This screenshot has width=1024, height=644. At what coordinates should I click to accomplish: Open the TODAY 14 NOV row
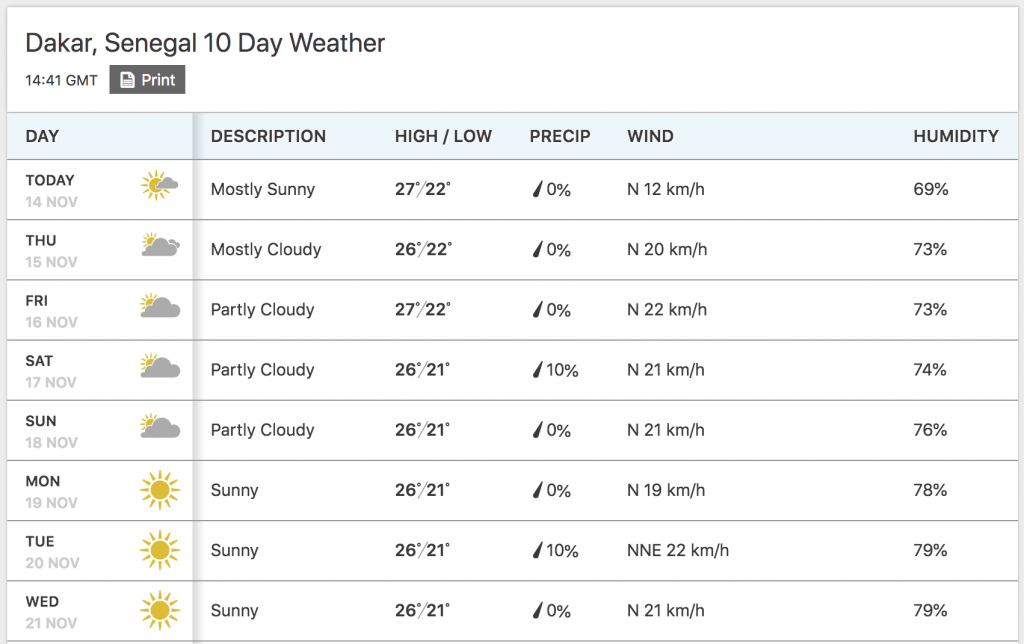(x=512, y=189)
